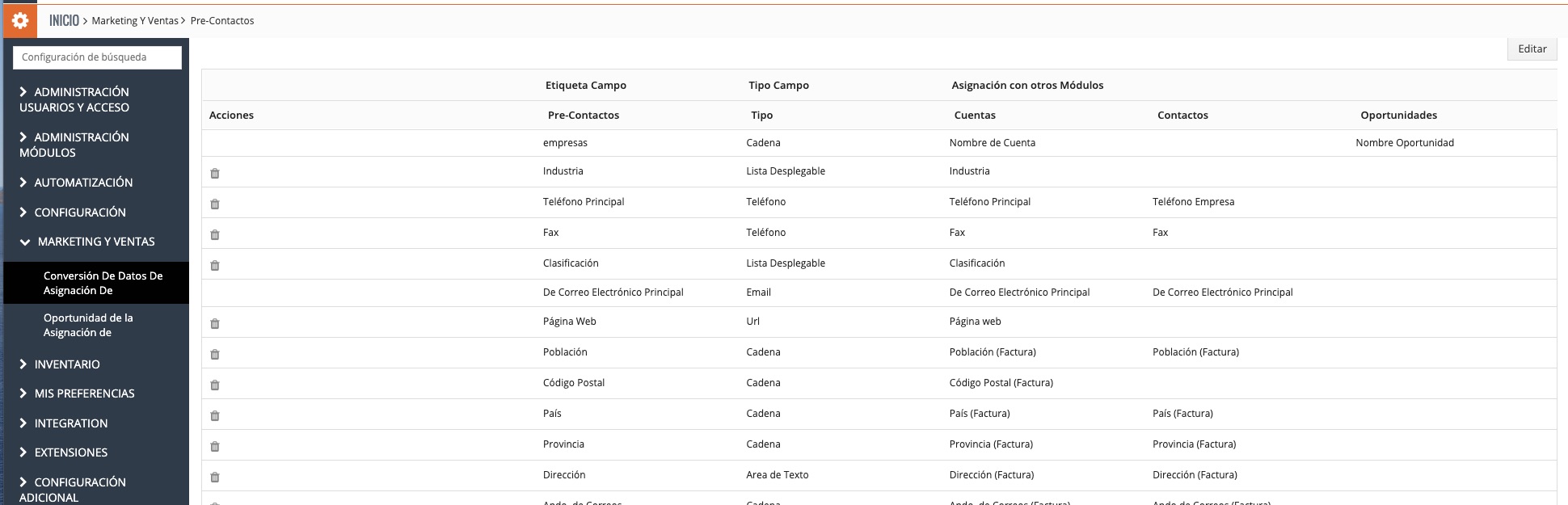
Task: Open Oportunidad de la Asignación menu item
Action: click(x=88, y=325)
